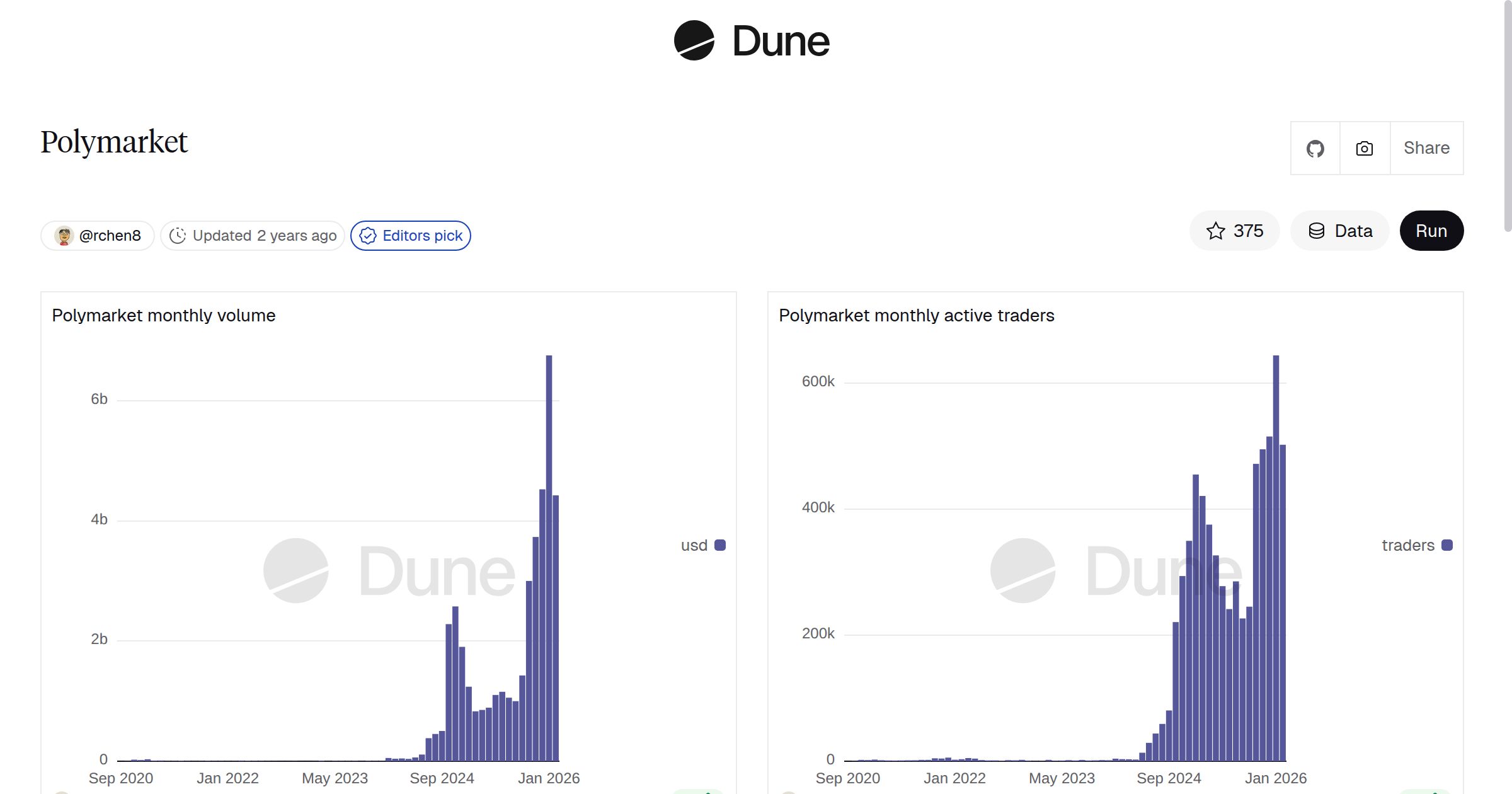Run the dashboard queries
1512x794 pixels.
(1431, 231)
